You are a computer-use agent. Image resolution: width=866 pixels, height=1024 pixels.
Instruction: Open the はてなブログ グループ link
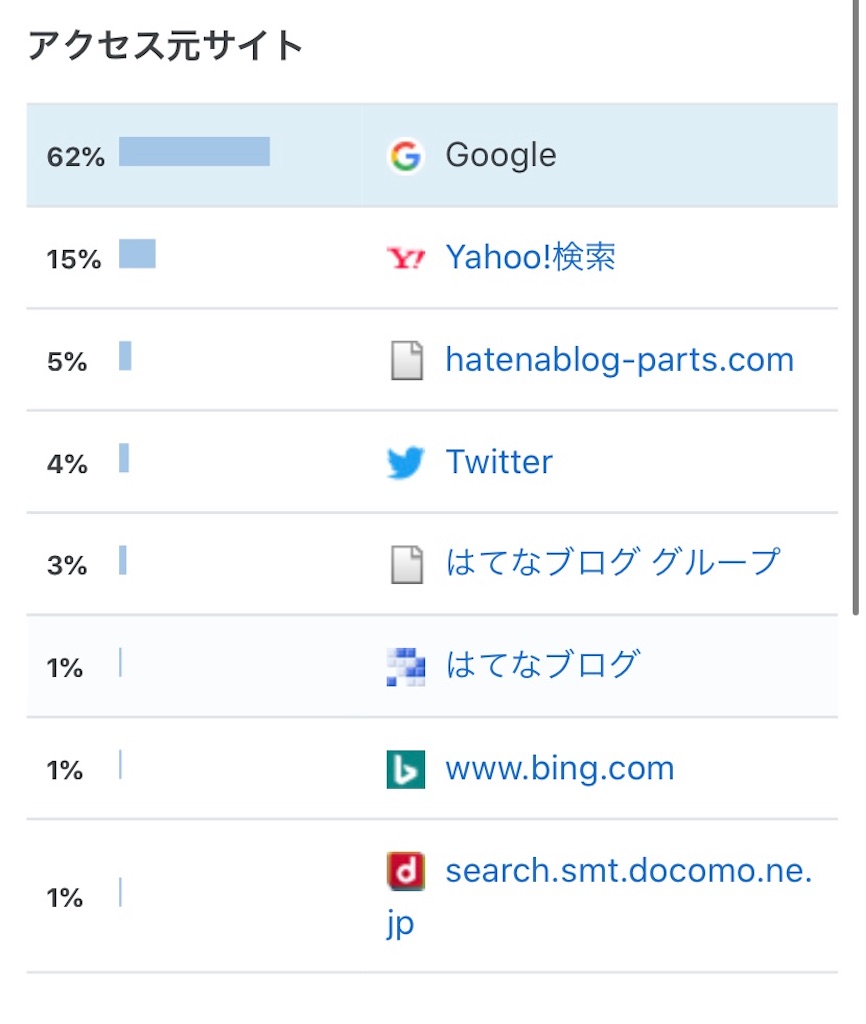[613, 563]
